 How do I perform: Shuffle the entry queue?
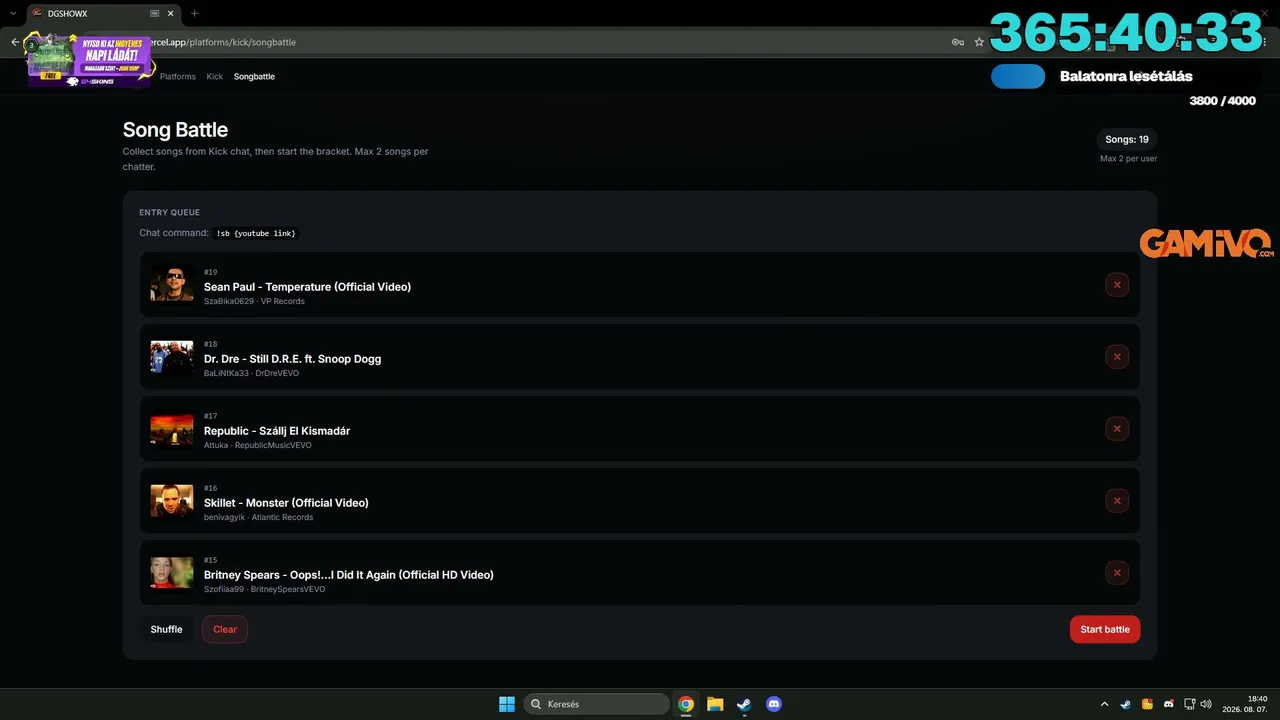coord(166,629)
